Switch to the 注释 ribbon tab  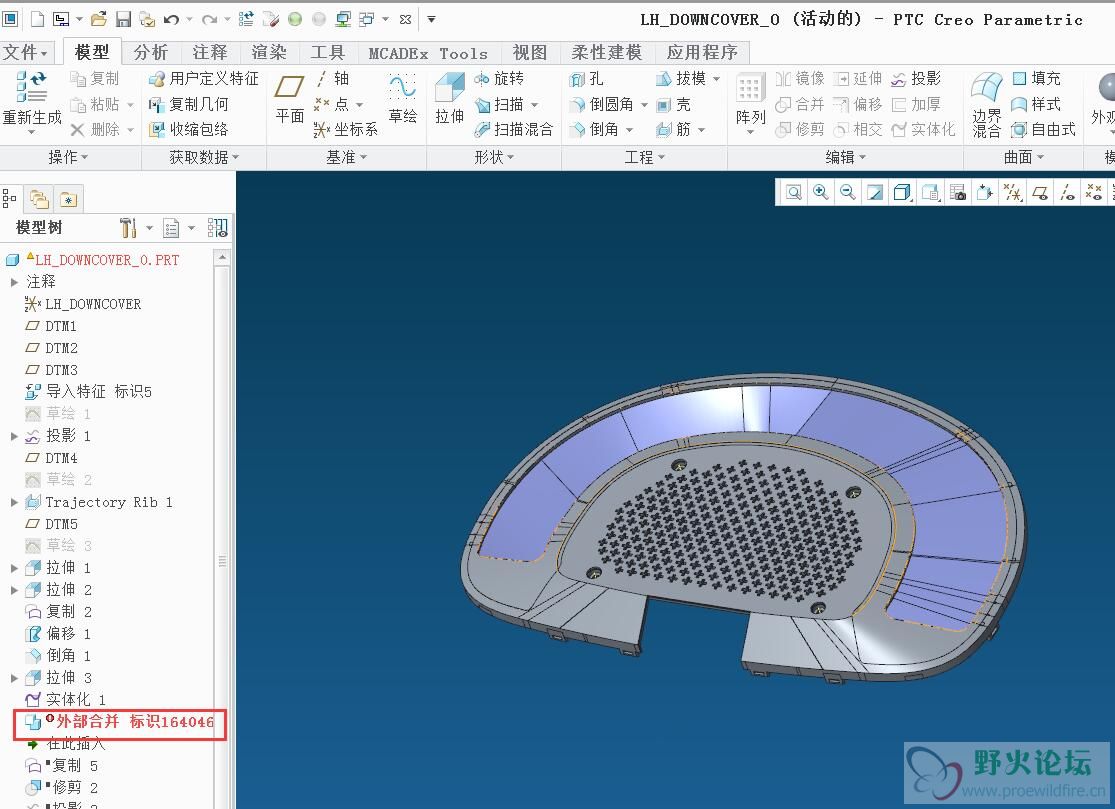click(210, 53)
